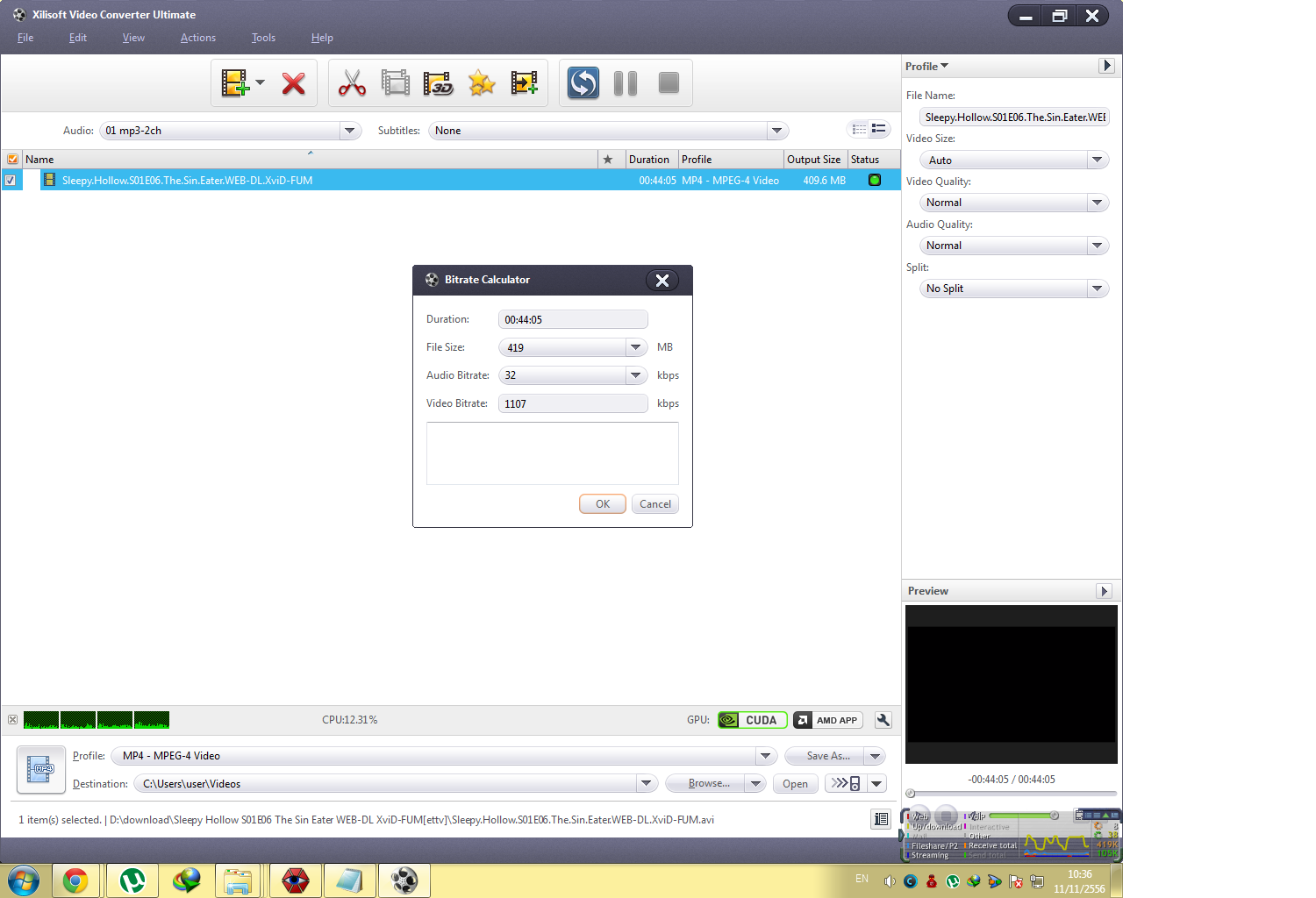Open the Subtitles dropdown

pos(776,131)
